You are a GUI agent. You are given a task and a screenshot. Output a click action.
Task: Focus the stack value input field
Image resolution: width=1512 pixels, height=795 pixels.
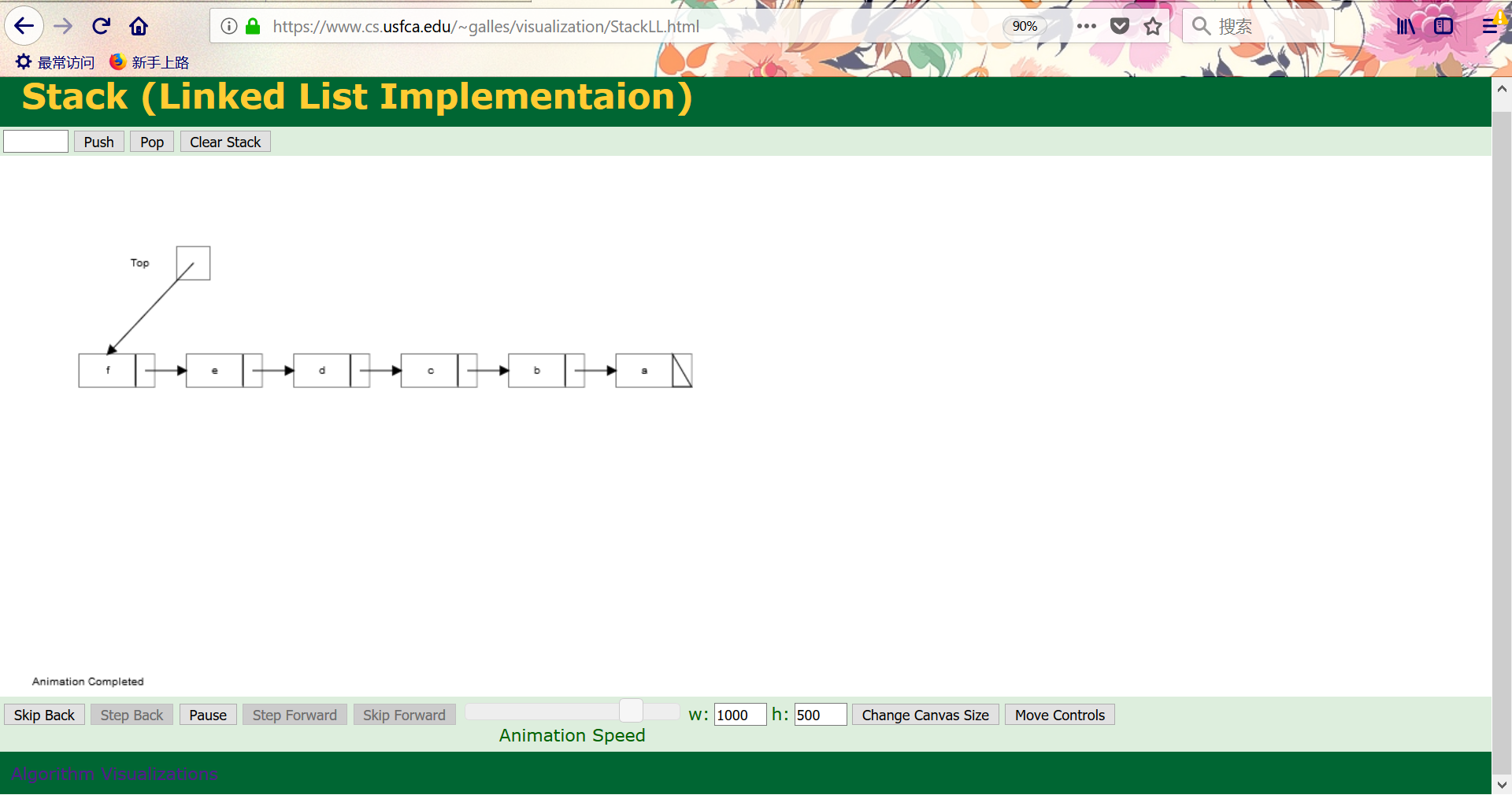coord(36,142)
